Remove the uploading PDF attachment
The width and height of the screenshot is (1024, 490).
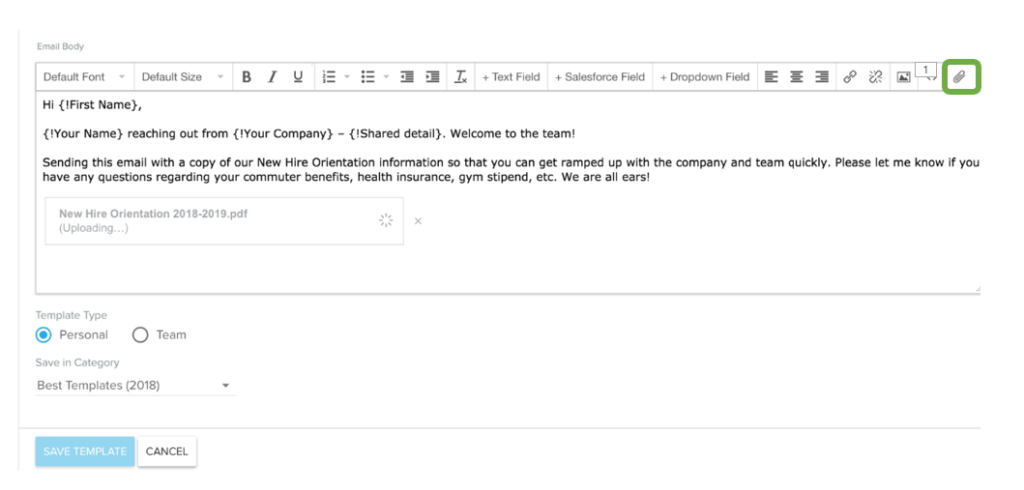tap(418, 221)
